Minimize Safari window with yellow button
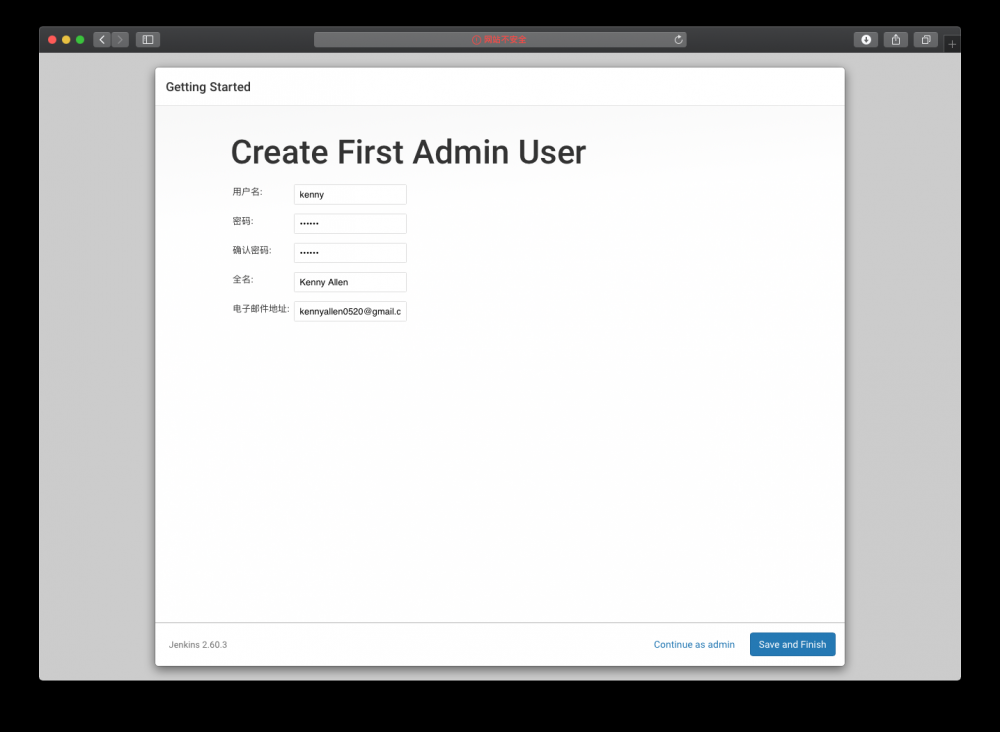This screenshot has width=1000, height=732. [66, 40]
